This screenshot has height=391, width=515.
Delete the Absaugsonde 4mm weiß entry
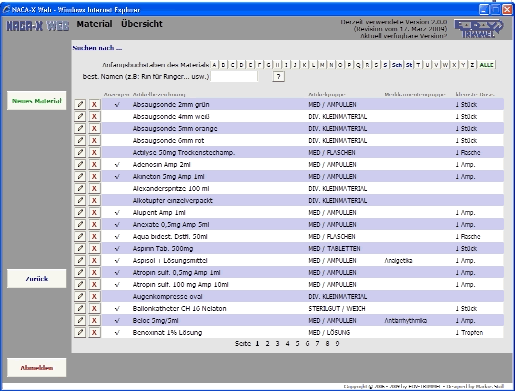pos(94,117)
